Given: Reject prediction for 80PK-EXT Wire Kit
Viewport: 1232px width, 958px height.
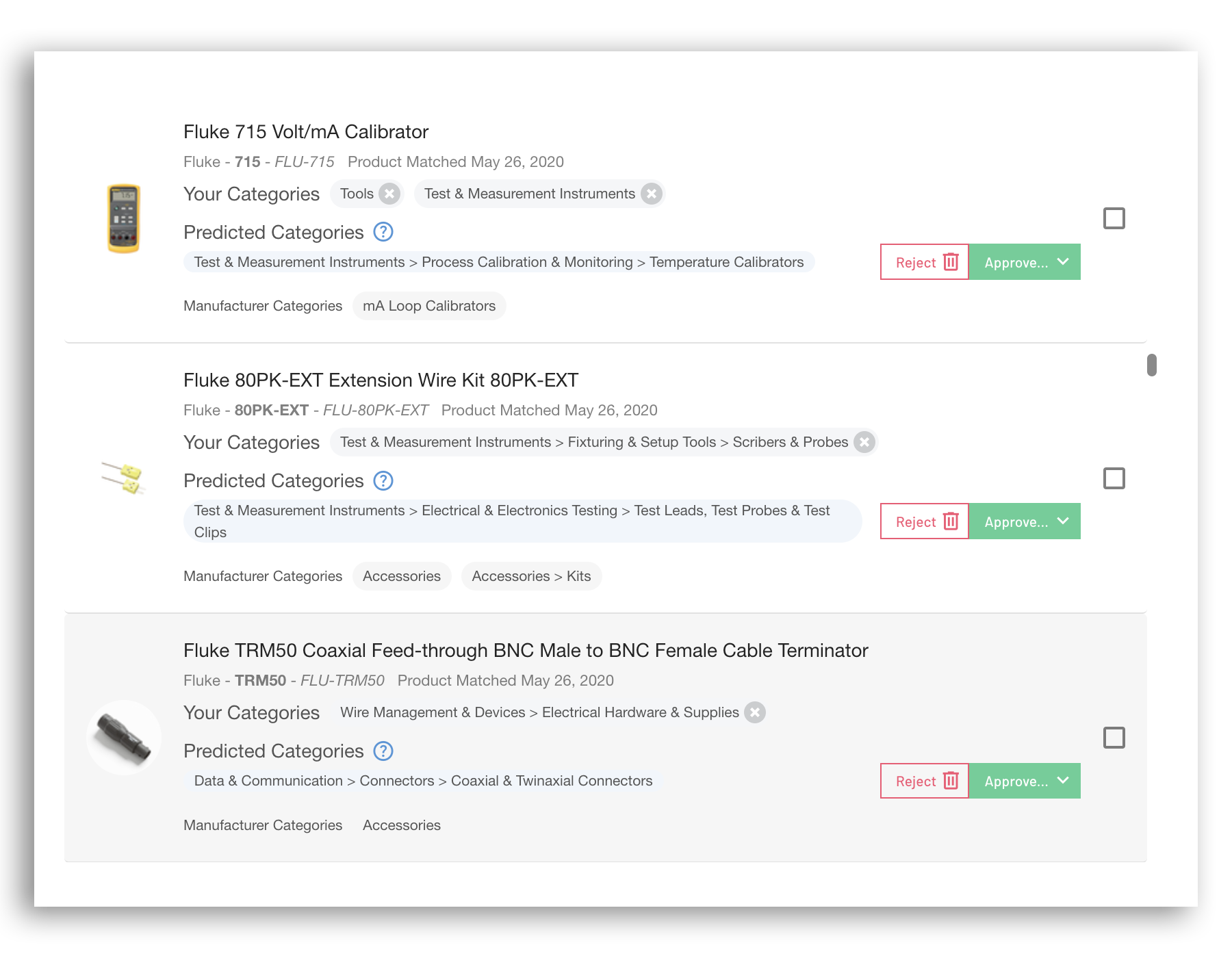Looking at the screenshot, I should coord(925,521).
